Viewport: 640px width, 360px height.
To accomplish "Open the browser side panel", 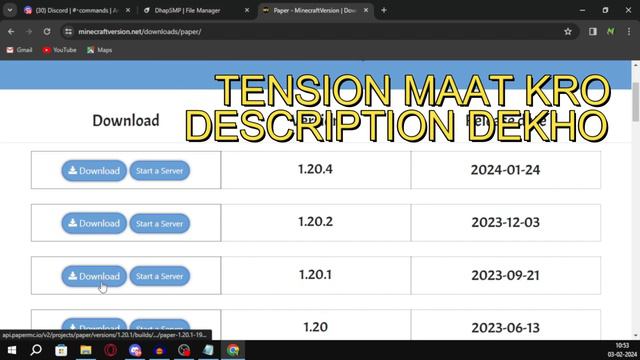I will point(593,31).
